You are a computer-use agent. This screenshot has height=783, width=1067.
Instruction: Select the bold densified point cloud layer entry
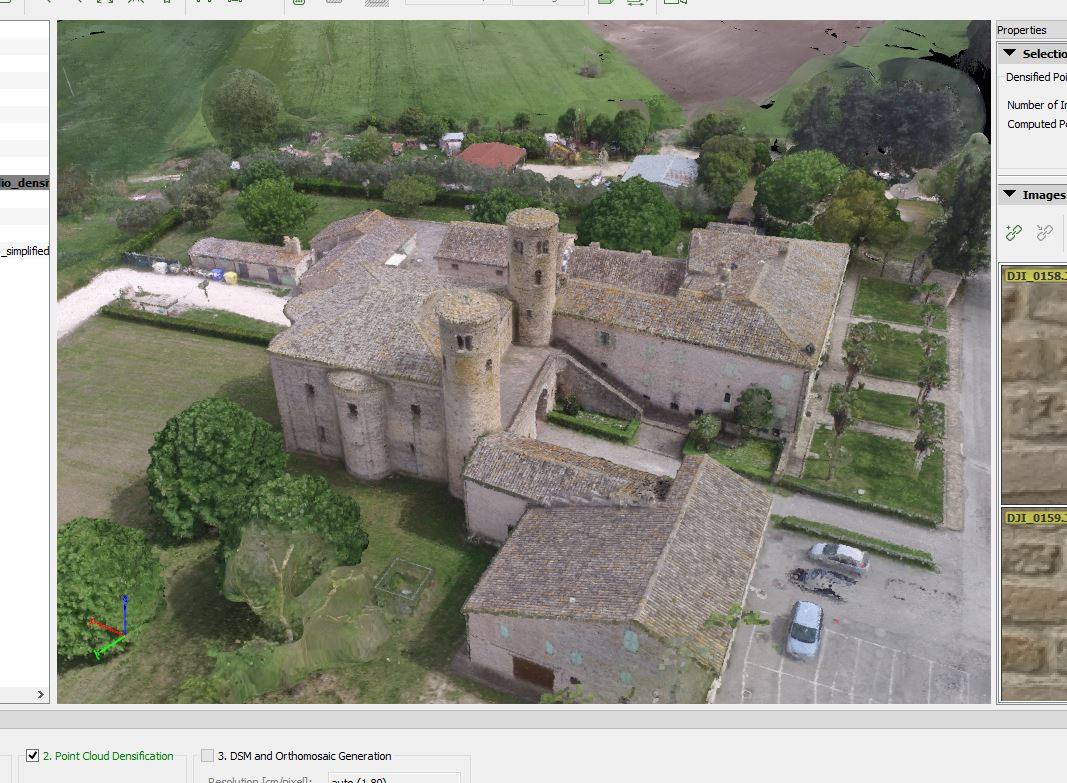click(x=25, y=183)
